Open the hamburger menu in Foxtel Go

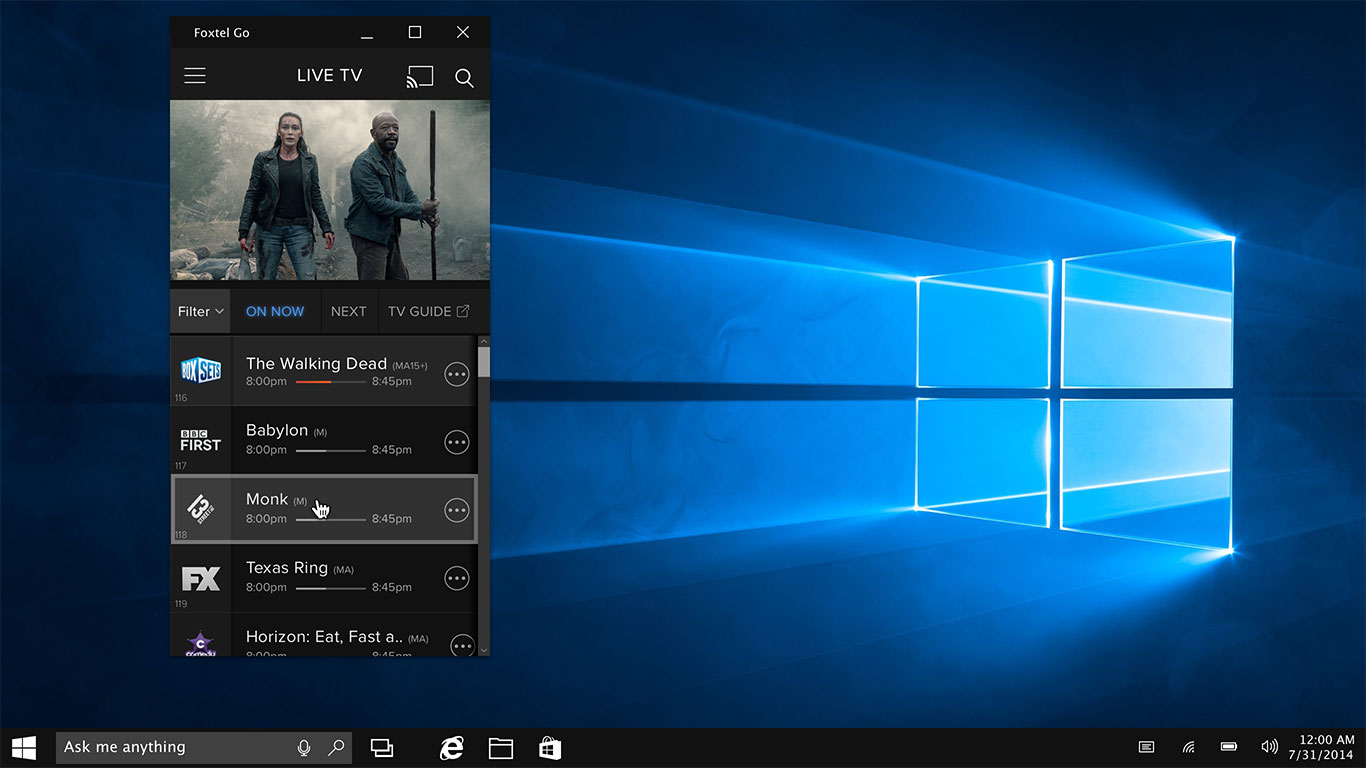pyautogui.click(x=195, y=76)
